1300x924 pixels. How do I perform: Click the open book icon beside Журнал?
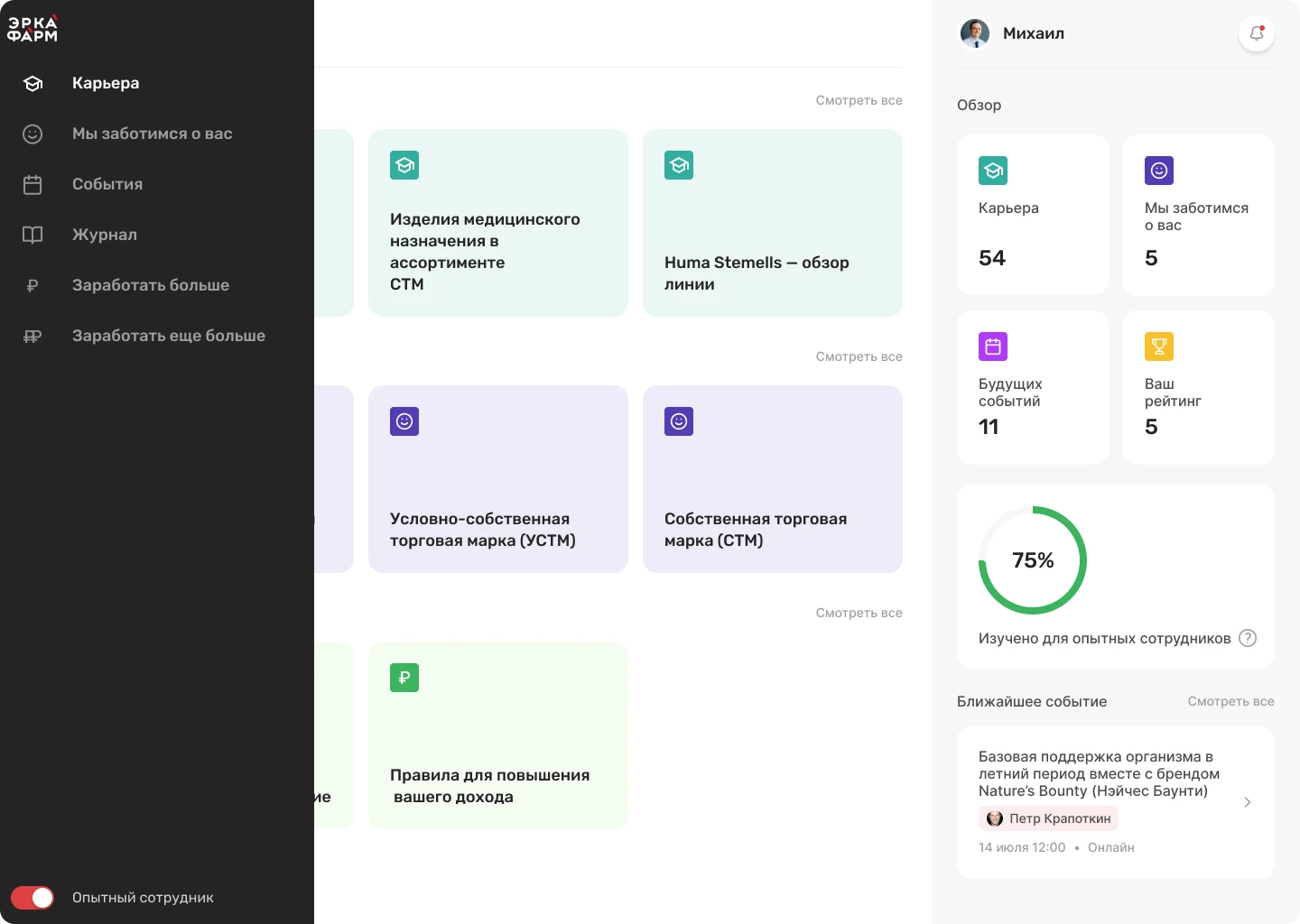(x=32, y=236)
